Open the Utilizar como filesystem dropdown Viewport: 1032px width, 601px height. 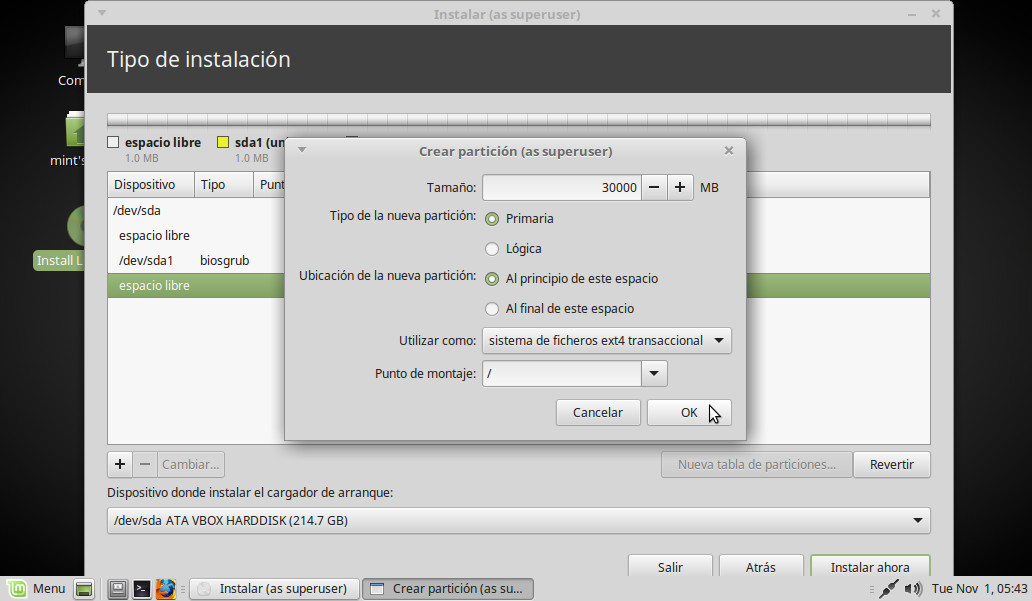606,340
